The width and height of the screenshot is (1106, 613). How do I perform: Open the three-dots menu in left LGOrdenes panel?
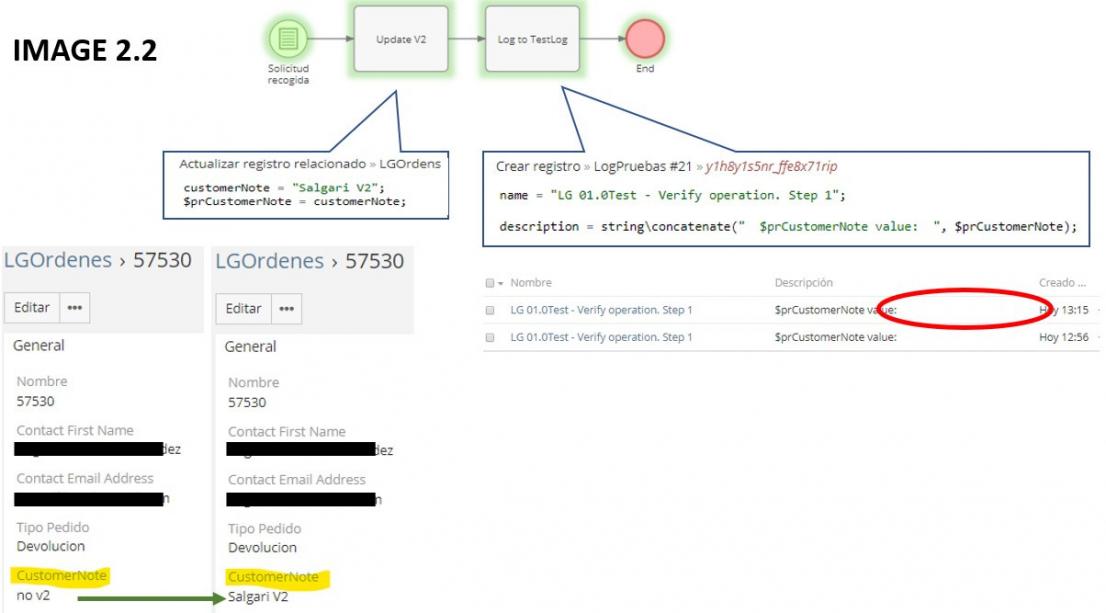click(74, 308)
